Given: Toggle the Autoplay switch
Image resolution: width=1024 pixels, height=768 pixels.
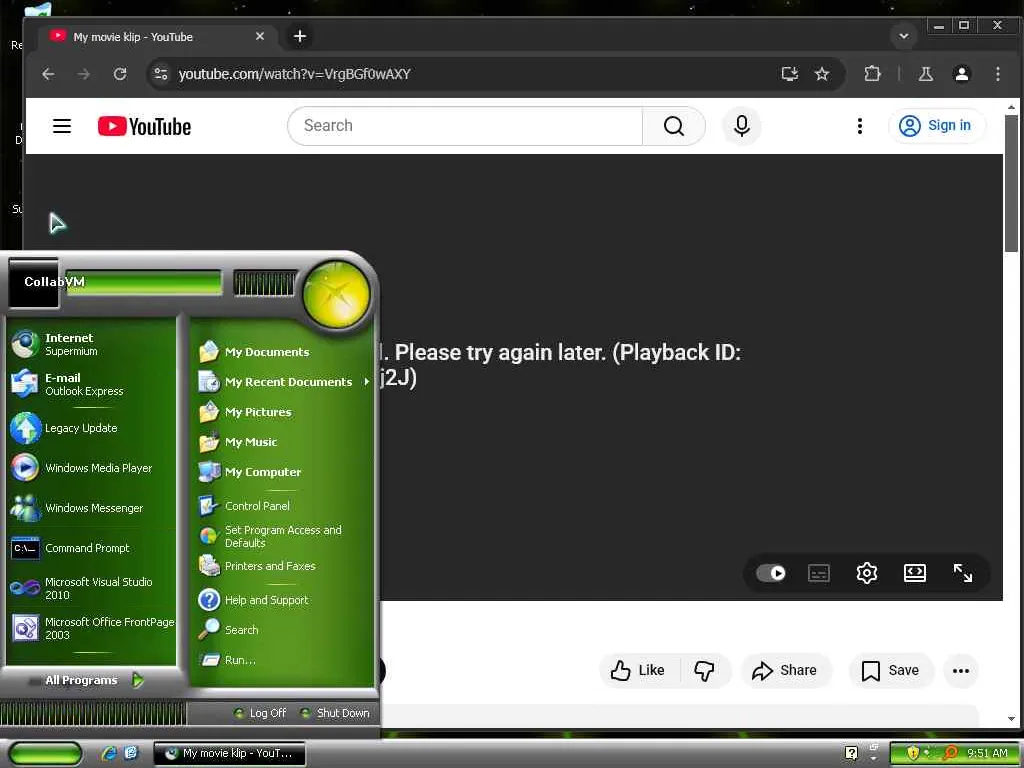Looking at the screenshot, I should (771, 573).
